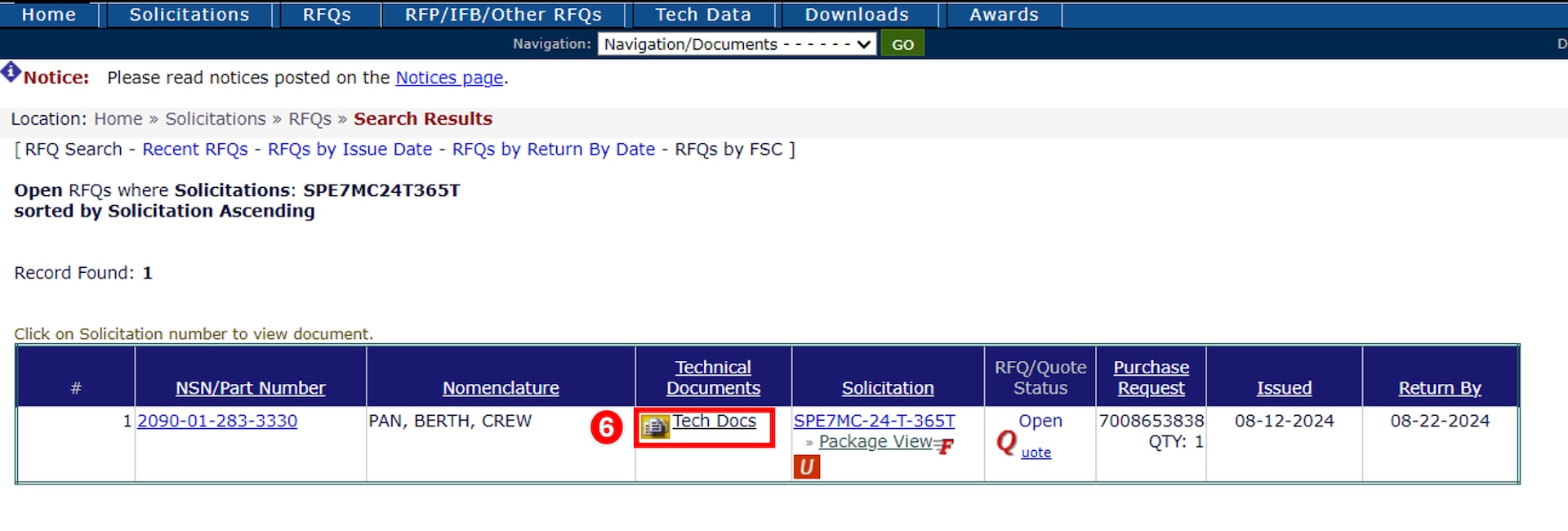Open the Tech Docs document icon
The image size is (1568, 531).
click(655, 426)
